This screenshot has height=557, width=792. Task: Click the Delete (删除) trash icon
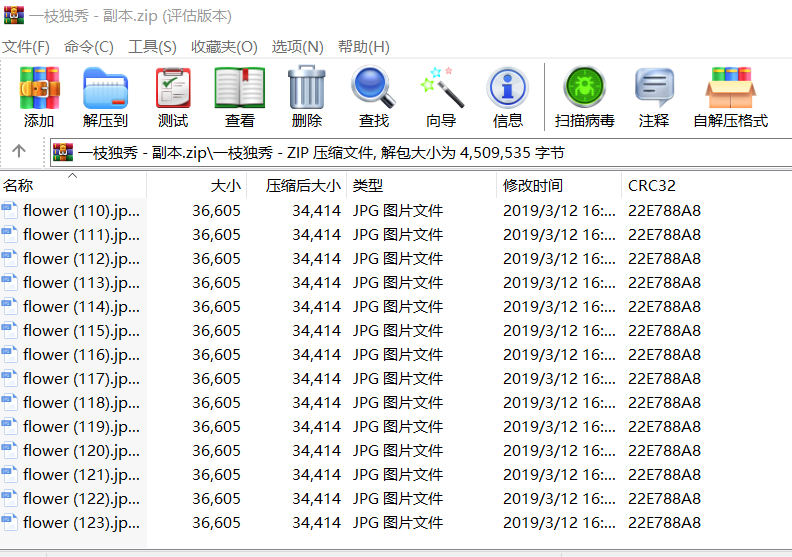(x=307, y=87)
